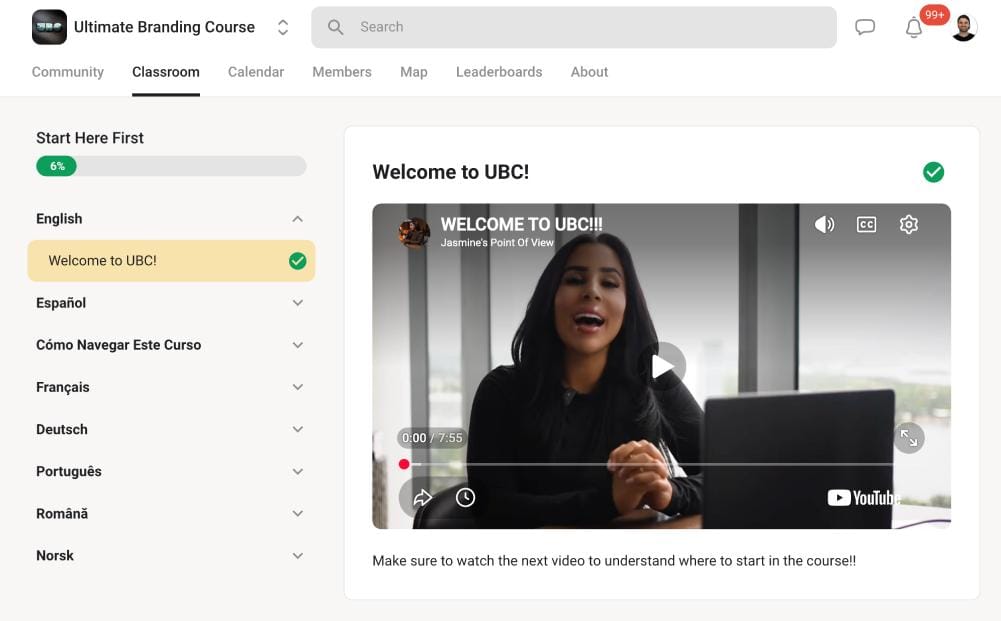The height and width of the screenshot is (621, 1001).
Task: Click the 6% course progress bar
Action: (x=171, y=166)
